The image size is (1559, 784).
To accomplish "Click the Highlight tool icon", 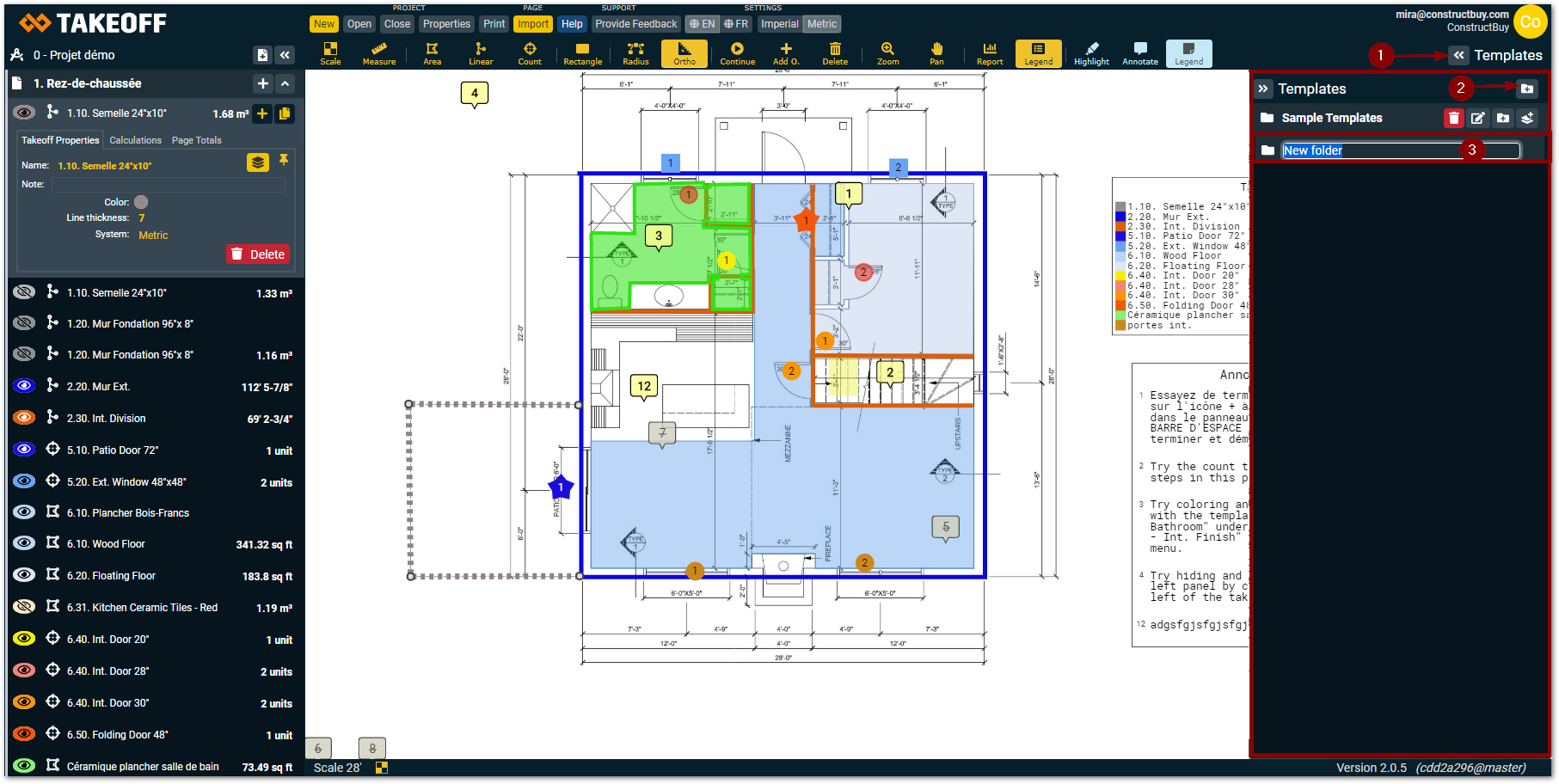I will (x=1091, y=53).
